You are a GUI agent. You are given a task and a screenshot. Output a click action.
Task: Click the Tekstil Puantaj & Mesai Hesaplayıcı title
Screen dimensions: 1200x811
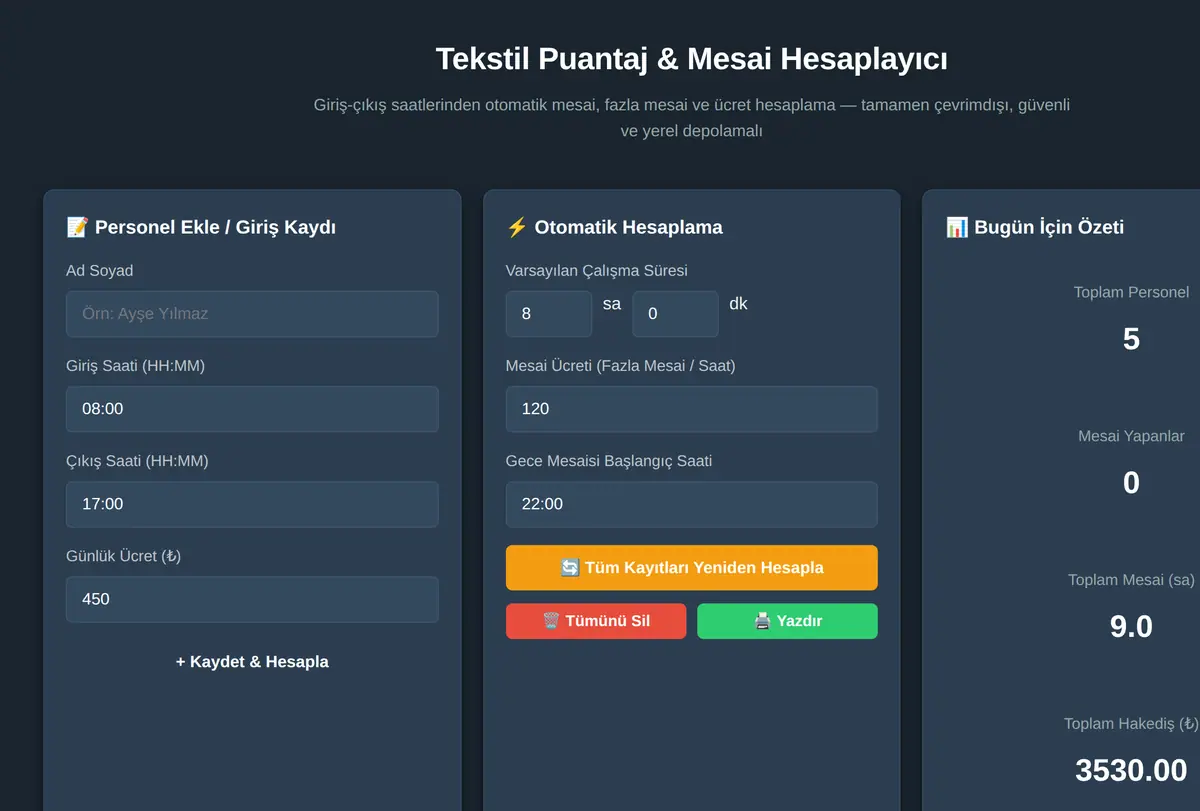(692, 59)
